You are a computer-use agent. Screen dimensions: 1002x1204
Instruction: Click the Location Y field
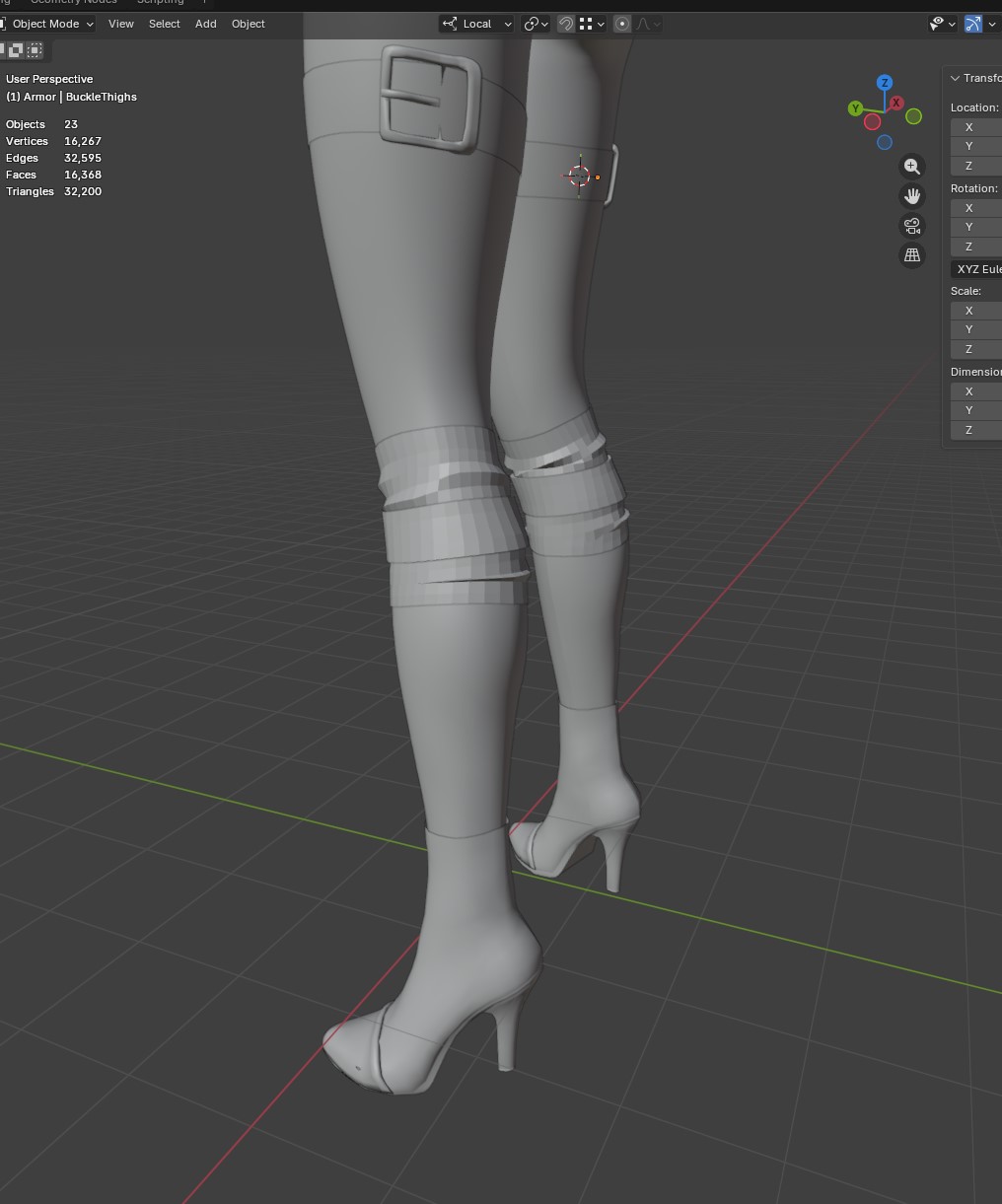click(x=976, y=146)
